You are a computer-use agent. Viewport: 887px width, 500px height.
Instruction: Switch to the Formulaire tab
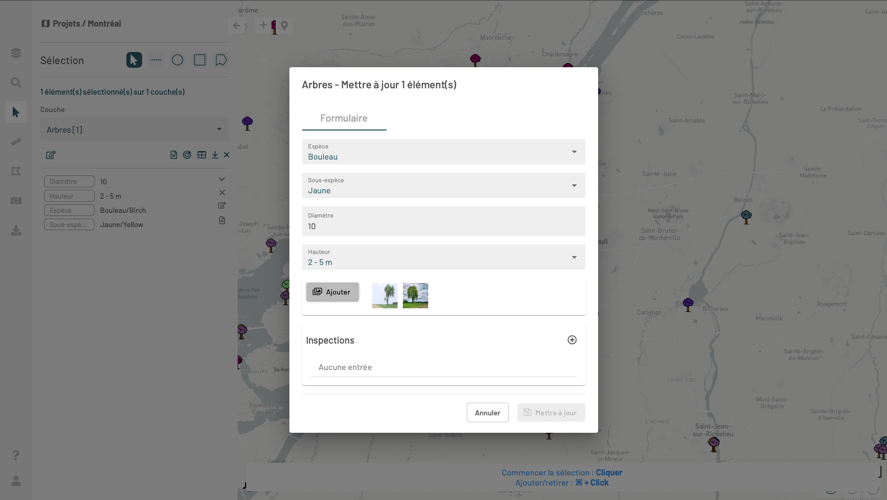pos(343,118)
